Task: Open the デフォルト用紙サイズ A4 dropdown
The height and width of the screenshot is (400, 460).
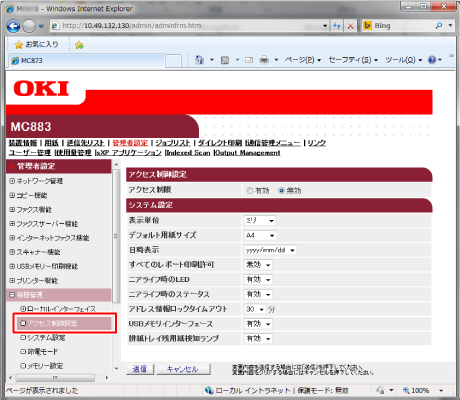Action: coord(260,235)
